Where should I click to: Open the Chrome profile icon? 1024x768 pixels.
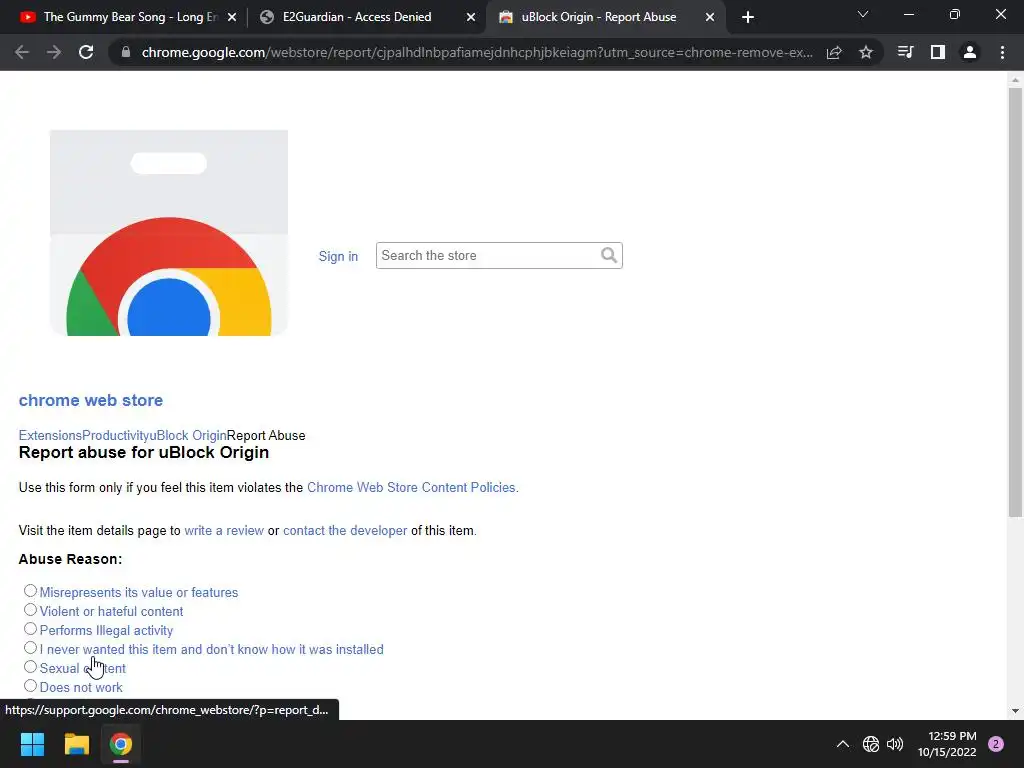click(x=970, y=52)
